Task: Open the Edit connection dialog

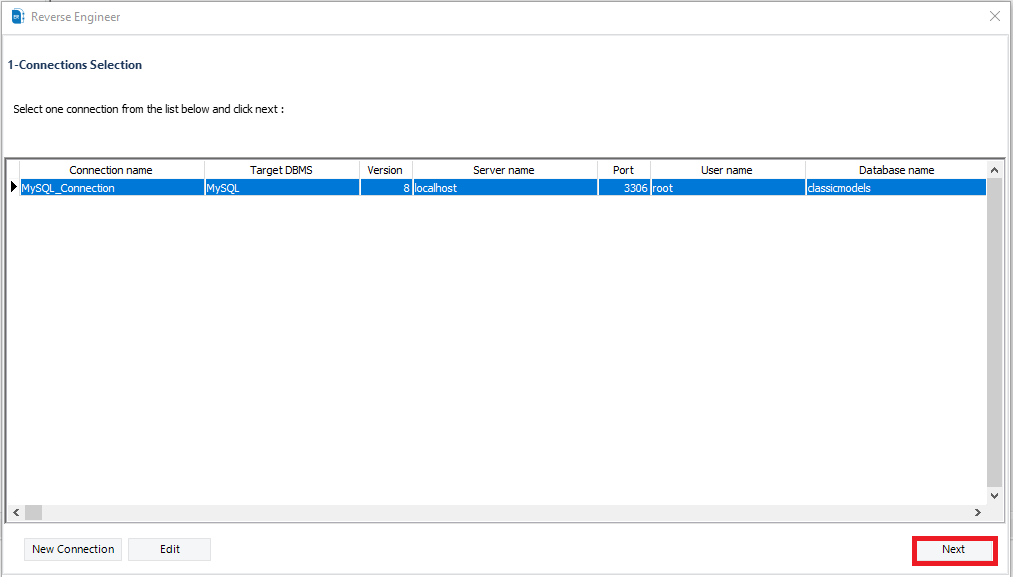Action: point(169,549)
